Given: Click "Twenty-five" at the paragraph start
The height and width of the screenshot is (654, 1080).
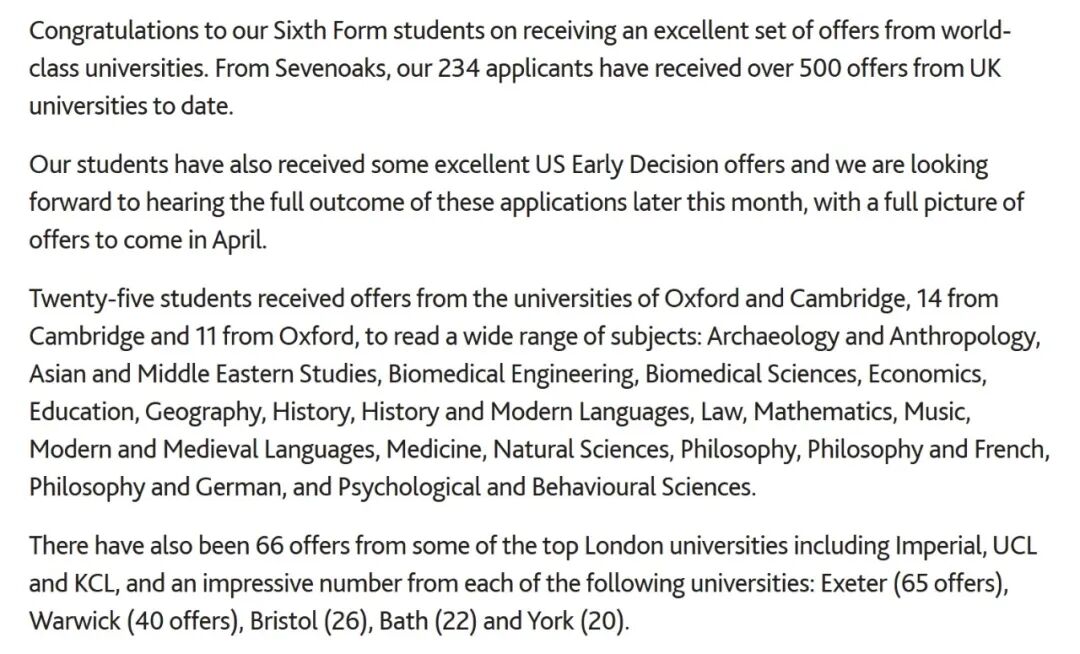Looking at the screenshot, I should pyautogui.click(x=90, y=298).
